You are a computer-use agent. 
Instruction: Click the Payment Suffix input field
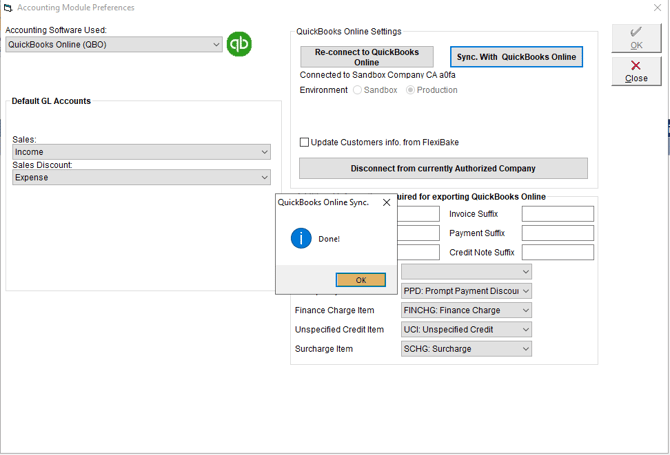558,233
